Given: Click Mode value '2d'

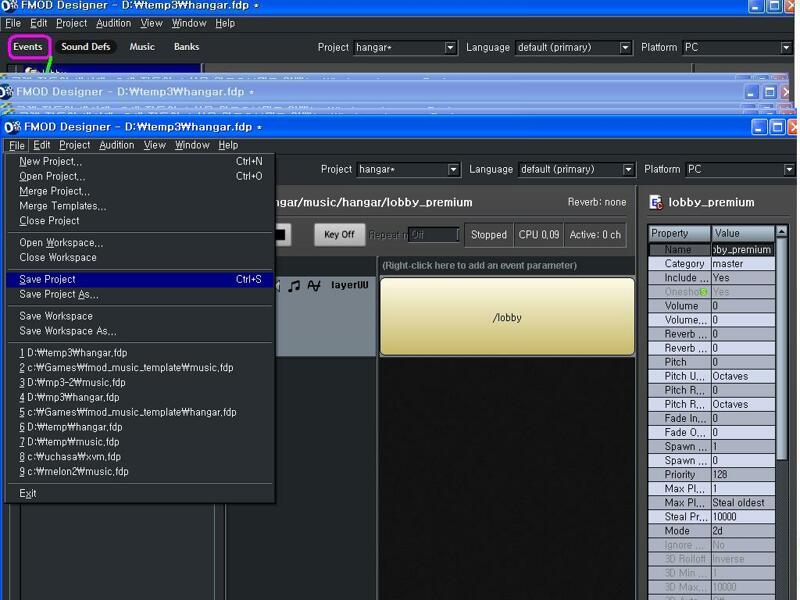Looking at the screenshot, I should [x=743, y=531].
